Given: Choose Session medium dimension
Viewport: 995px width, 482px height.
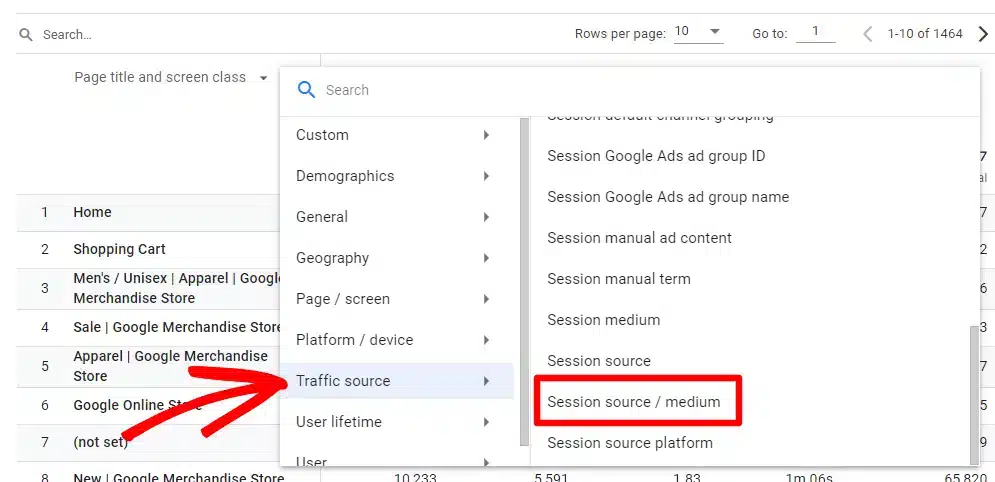Looking at the screenshot, I should tap(603, 320).
